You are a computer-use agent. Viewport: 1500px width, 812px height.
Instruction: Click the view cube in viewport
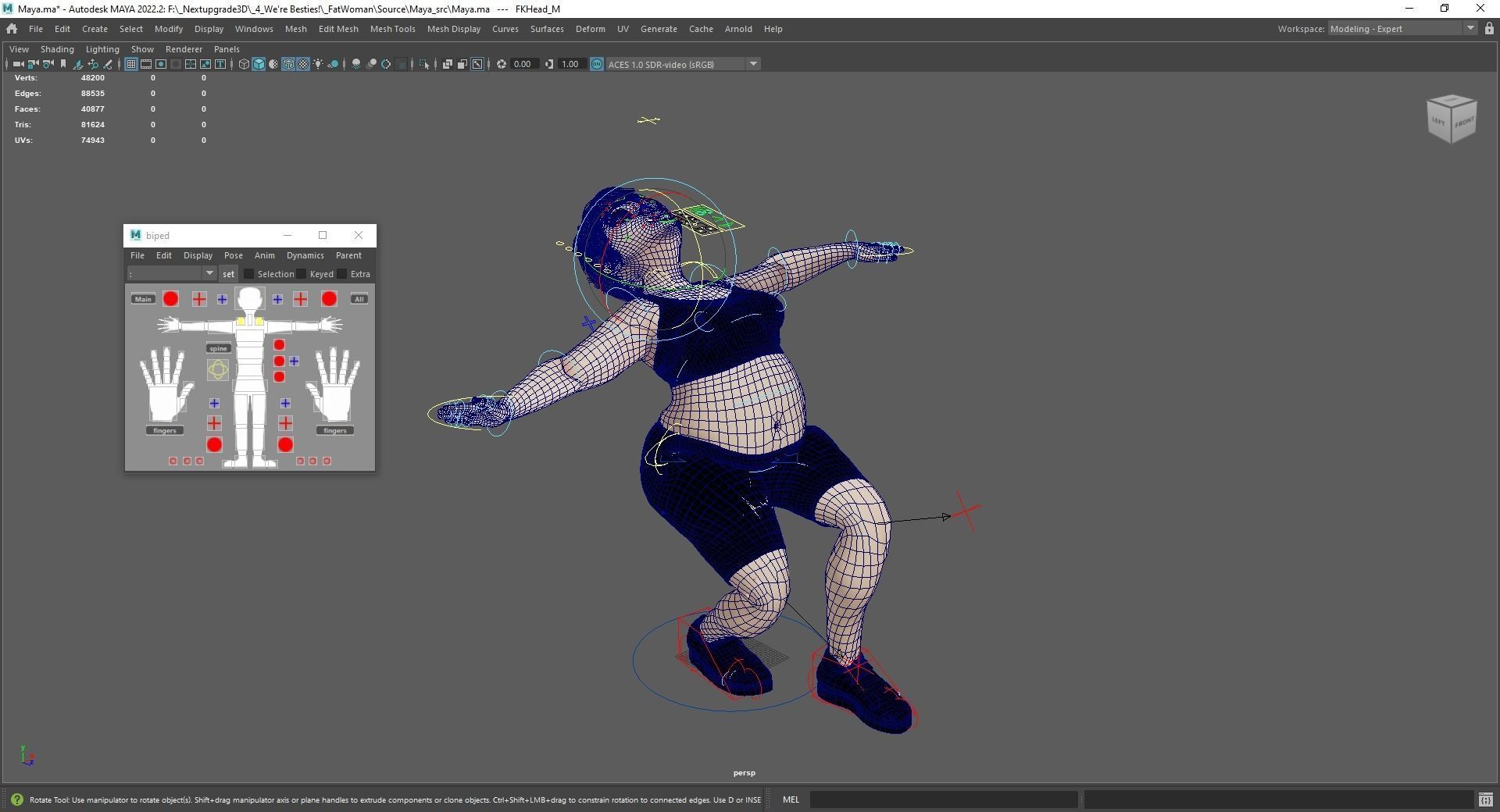click(x=1452, y=119)
